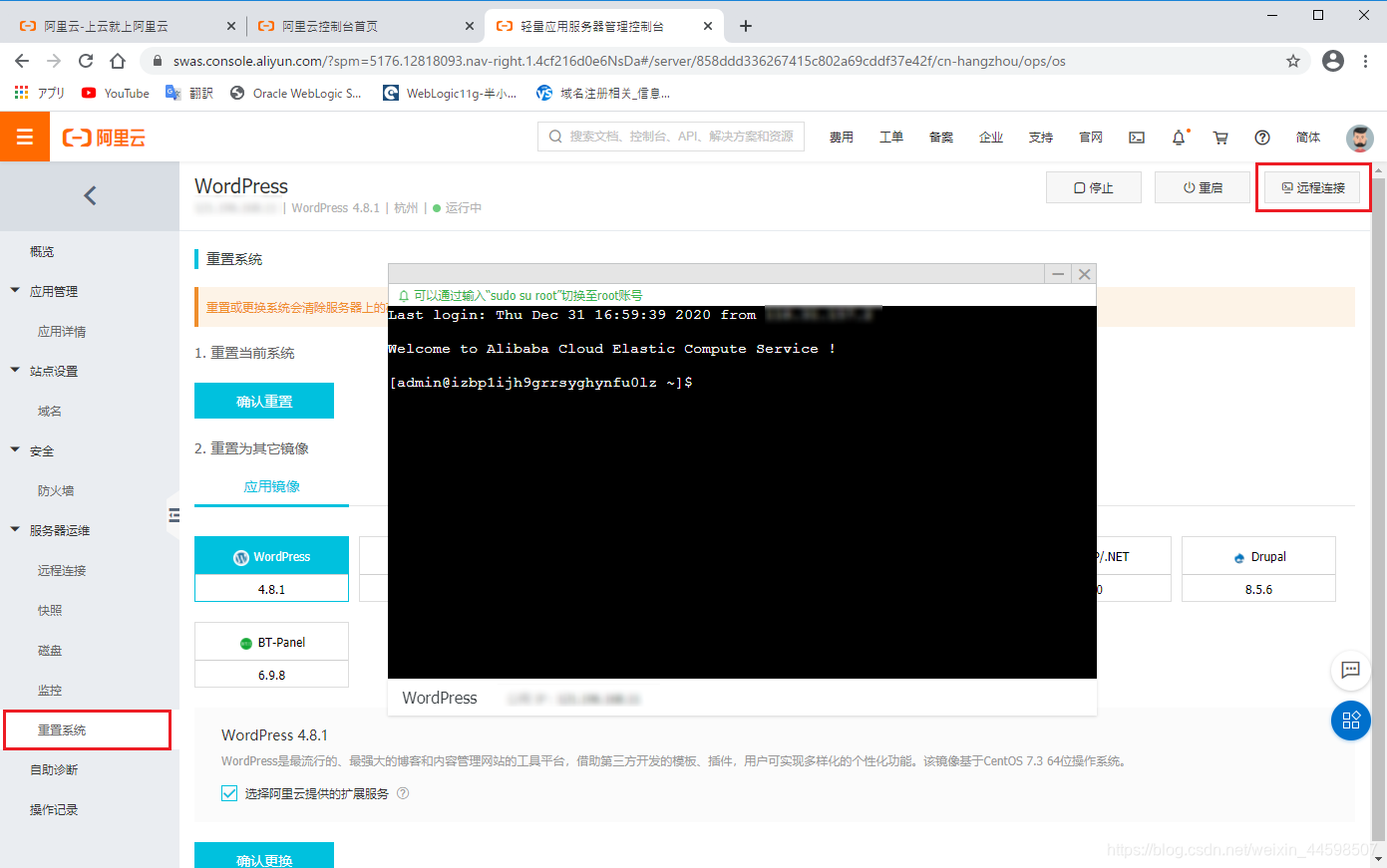1387x868 pixels.
Task: Open 防火墙 in sidebar
Action: tap(56, 490)
